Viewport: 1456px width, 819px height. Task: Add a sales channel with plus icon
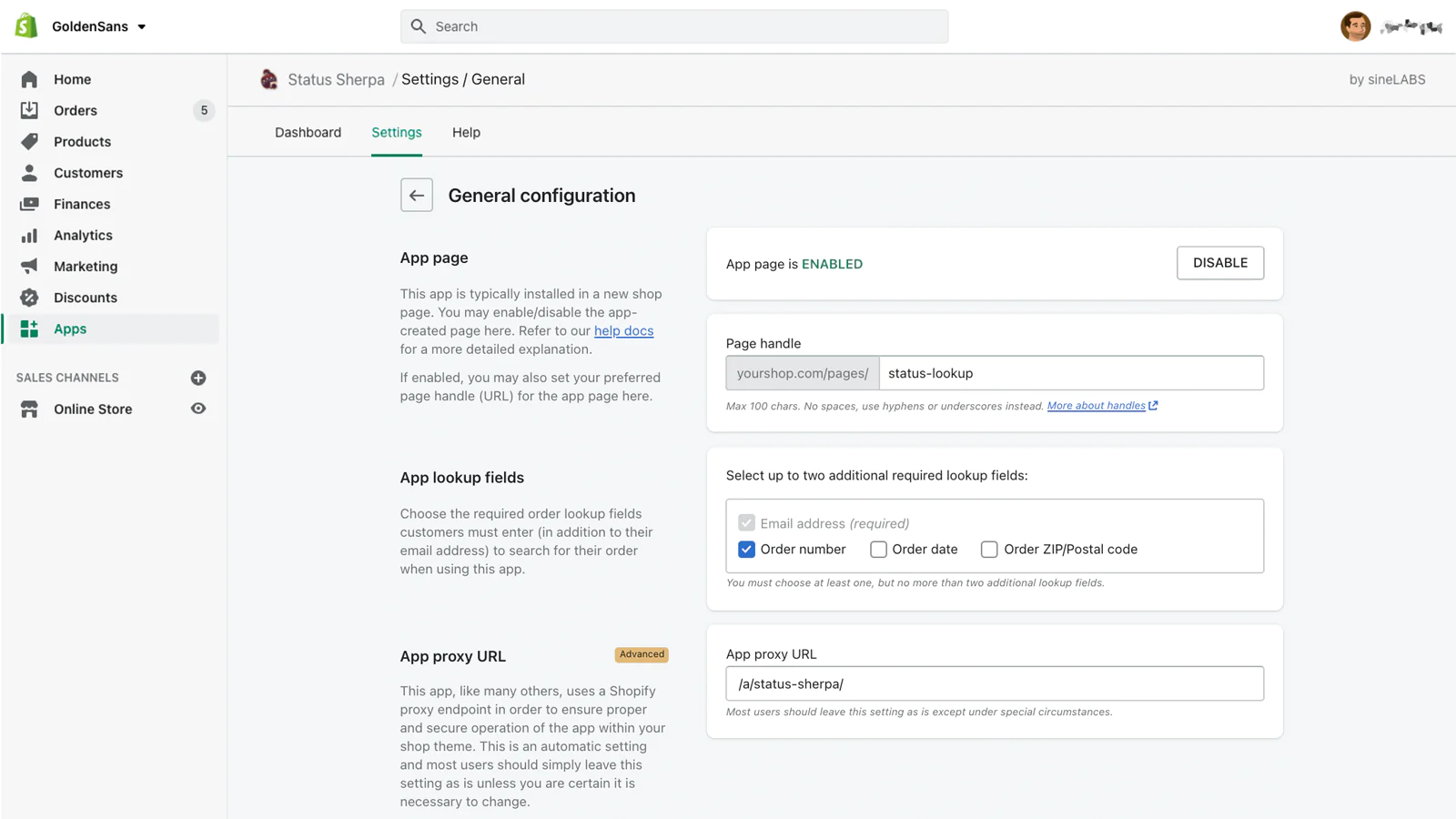pyautogui.click(x=198, y=378)
